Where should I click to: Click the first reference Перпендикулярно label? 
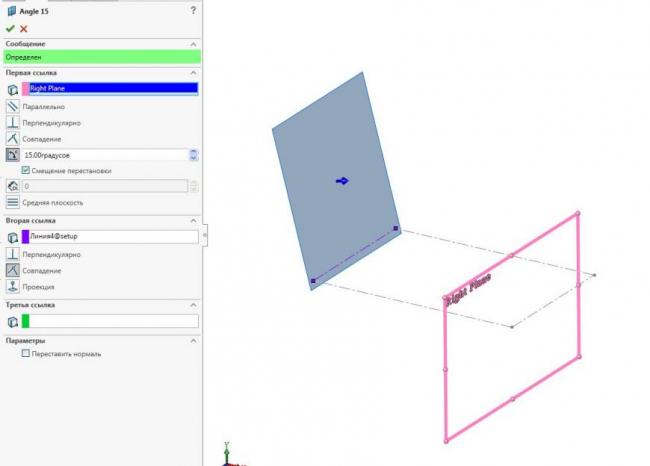(52, 123)
